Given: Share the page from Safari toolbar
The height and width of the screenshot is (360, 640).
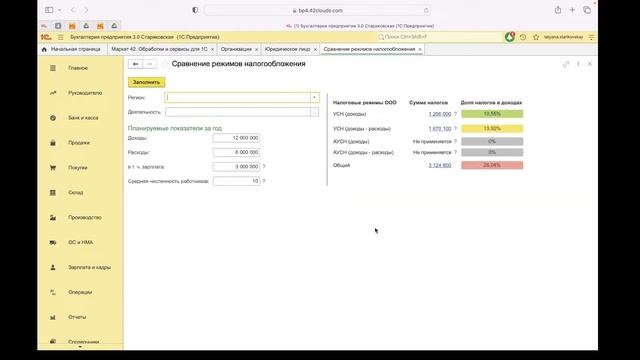Looking at the screenshot, I should coord(558,10).
